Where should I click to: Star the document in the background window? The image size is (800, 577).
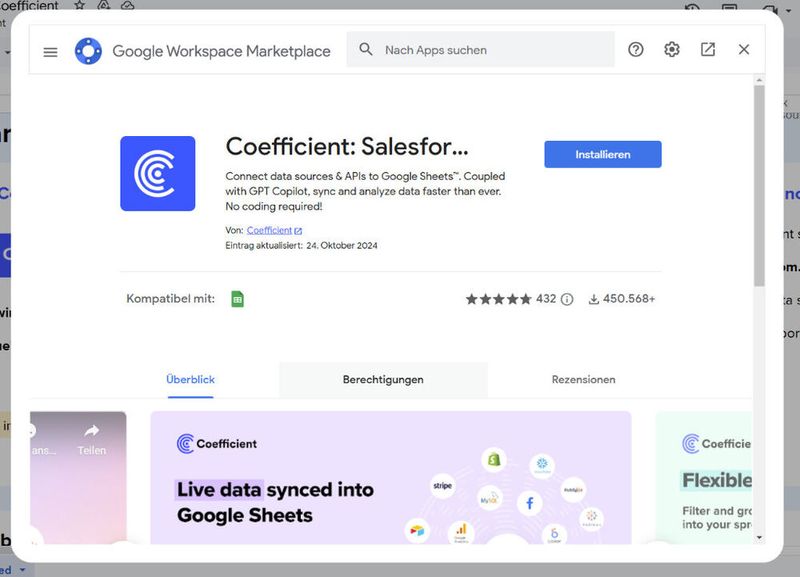coord(80,5)
